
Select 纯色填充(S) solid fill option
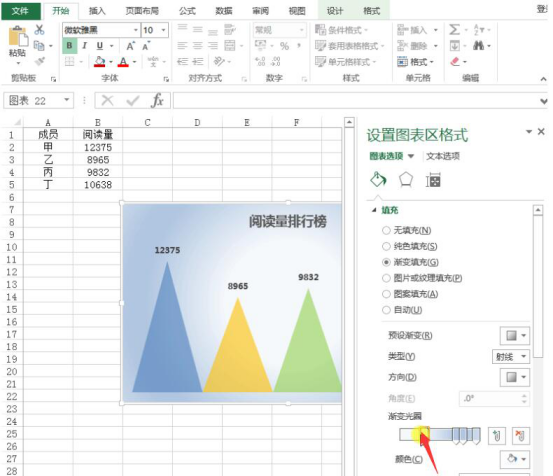pos(410,246)
